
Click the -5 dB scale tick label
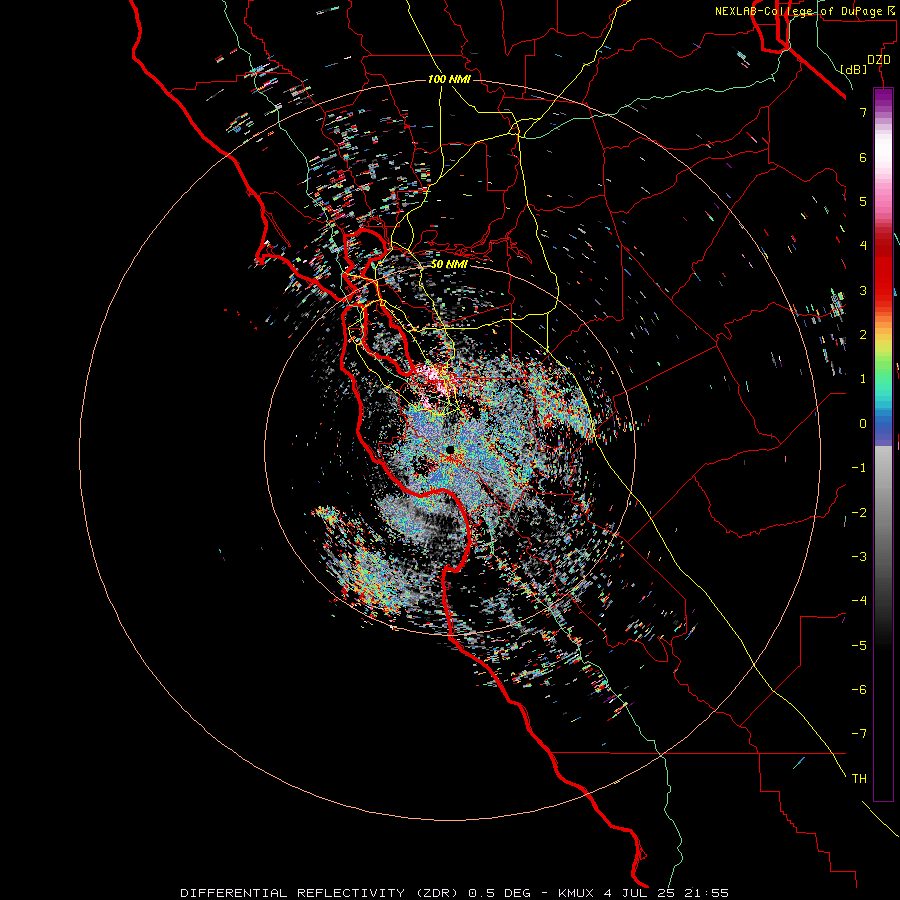click(859, 646)
